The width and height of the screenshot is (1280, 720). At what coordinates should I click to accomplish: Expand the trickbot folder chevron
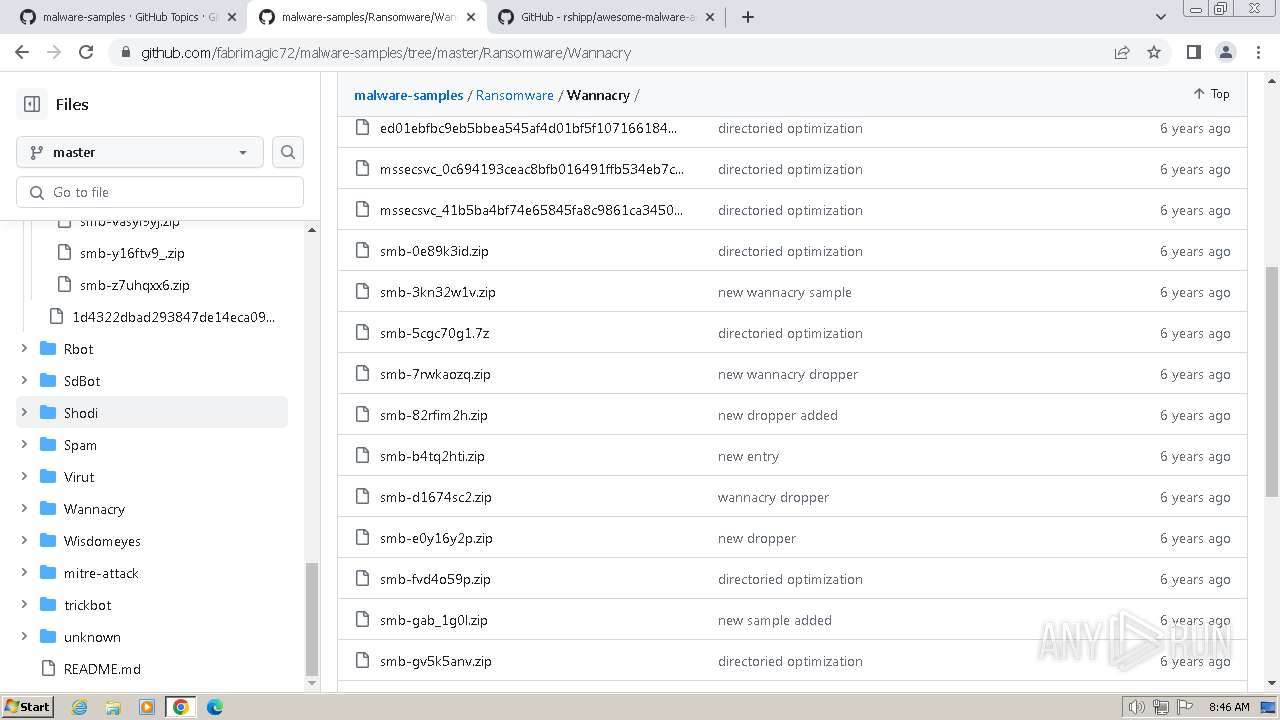tap(24, 605)
